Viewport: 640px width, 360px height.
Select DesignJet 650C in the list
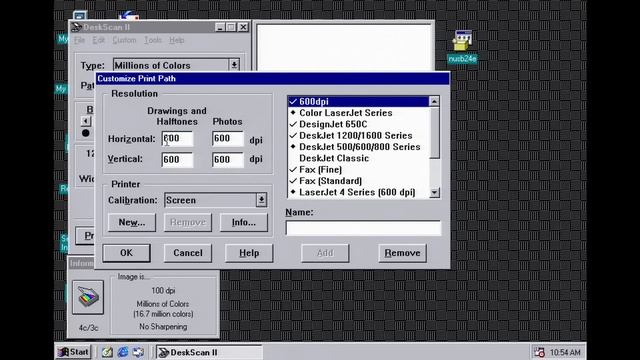358,124
